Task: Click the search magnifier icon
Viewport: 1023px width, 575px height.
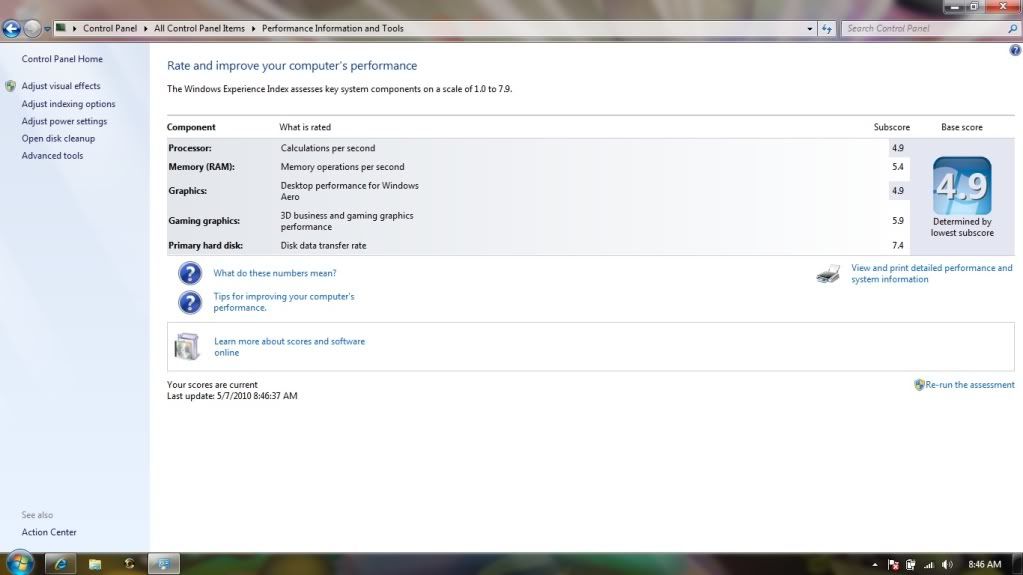Action: pyautogui.click(x=1012, y=29)
